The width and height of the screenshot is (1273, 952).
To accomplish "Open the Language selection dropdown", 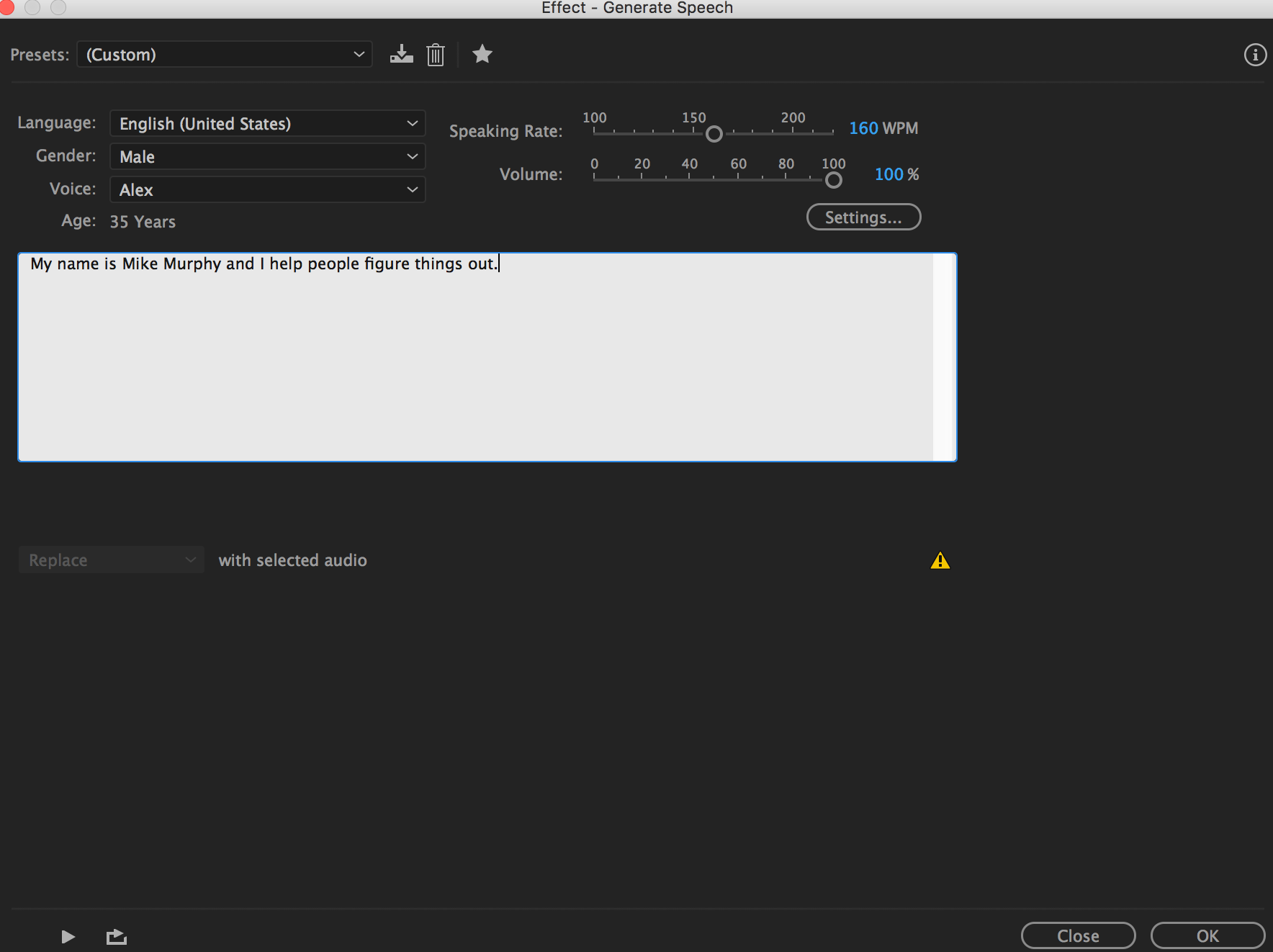I will tap(267, 123).
